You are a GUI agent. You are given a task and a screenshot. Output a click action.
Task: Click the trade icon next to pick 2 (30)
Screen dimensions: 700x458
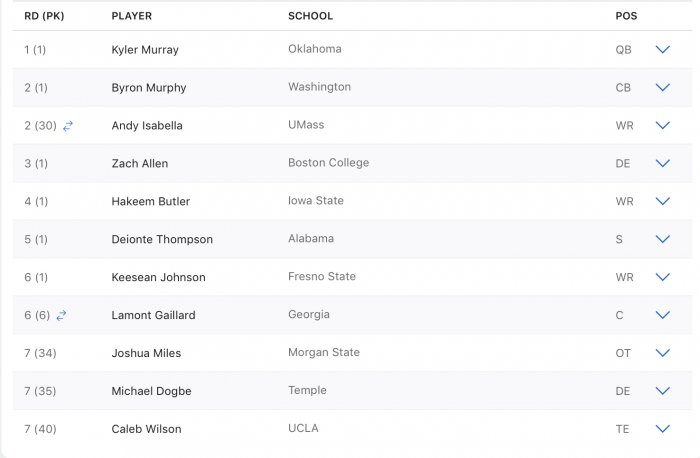click(67, 126)
